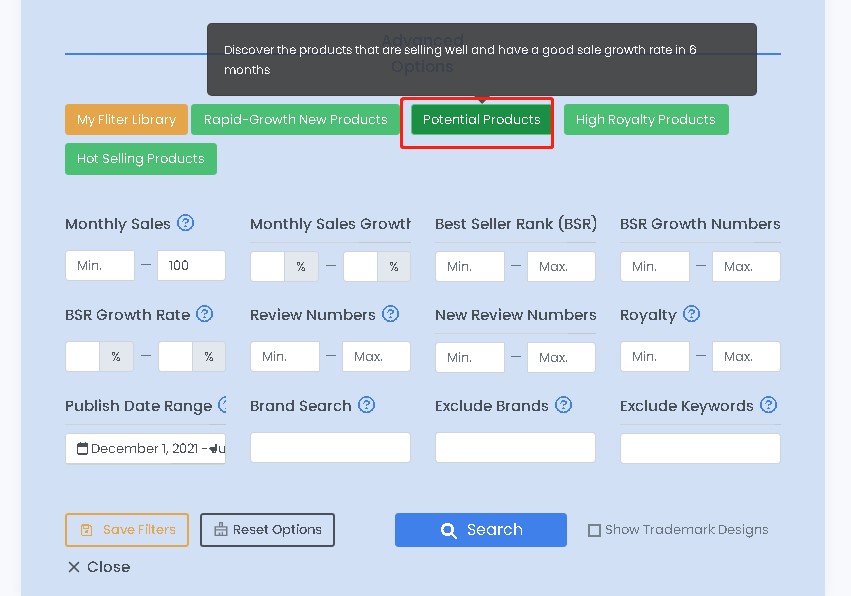The height and width of the screenshot is (596, 851).
Task: Select Rapid-Growth New Products preset
Action: tap(295, 119)
